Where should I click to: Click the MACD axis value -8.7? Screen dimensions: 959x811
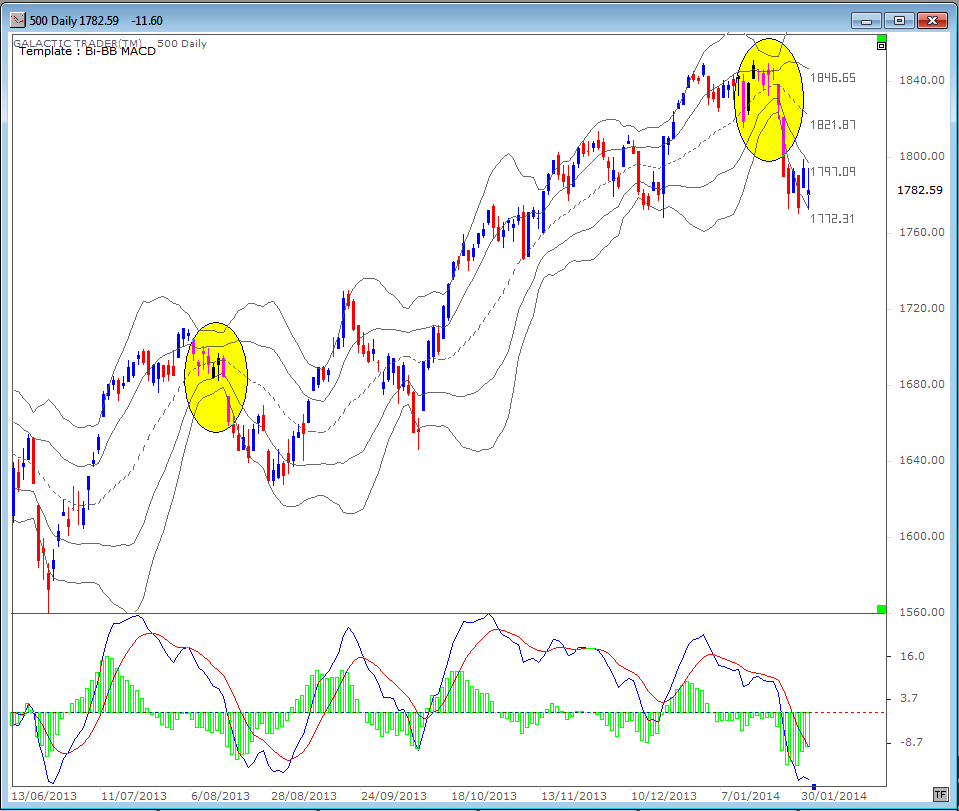coord(911,742)
